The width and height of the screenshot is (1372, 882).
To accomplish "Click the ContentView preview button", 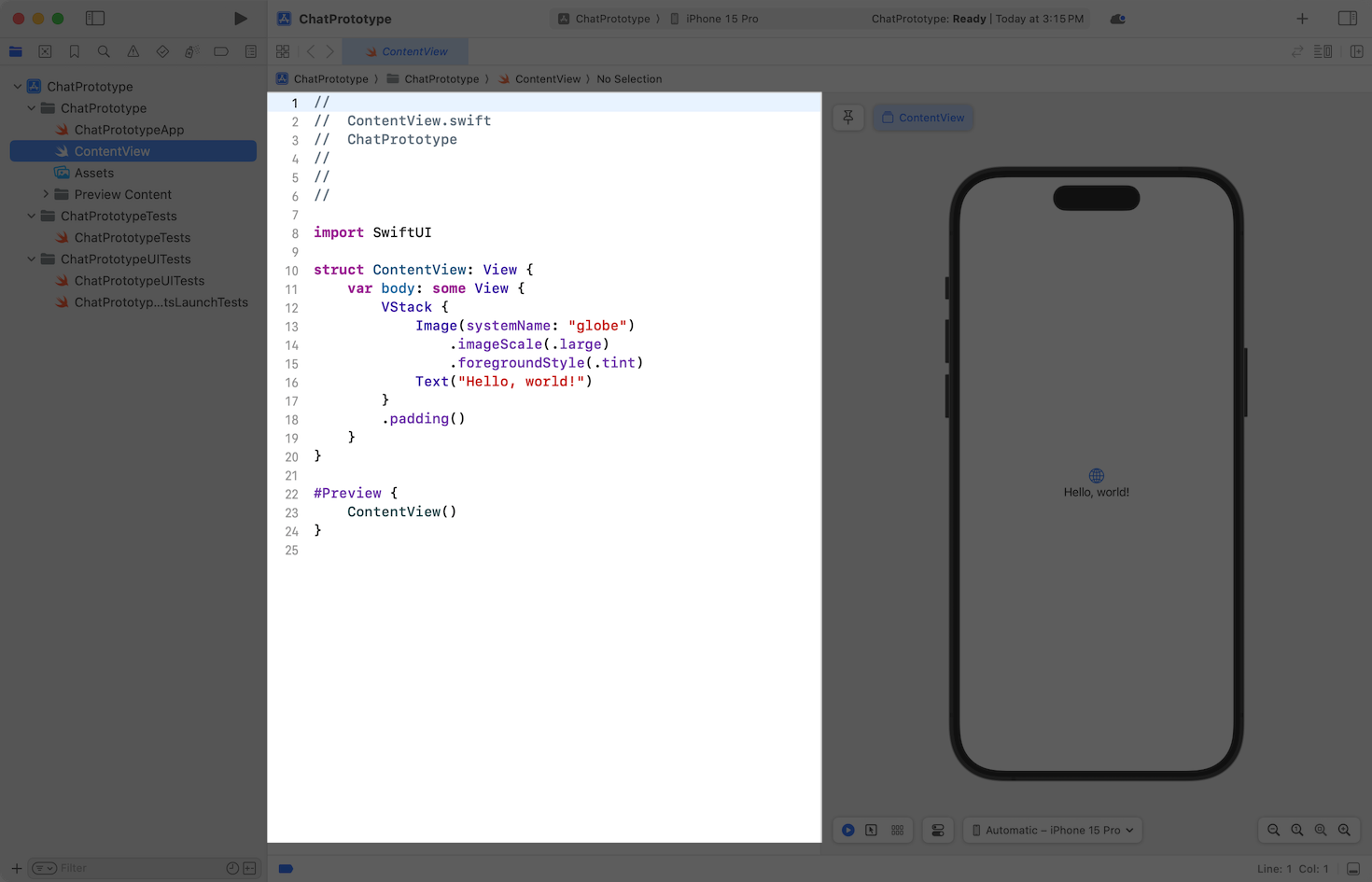I will pyautogui.click(x=923, y=118).
